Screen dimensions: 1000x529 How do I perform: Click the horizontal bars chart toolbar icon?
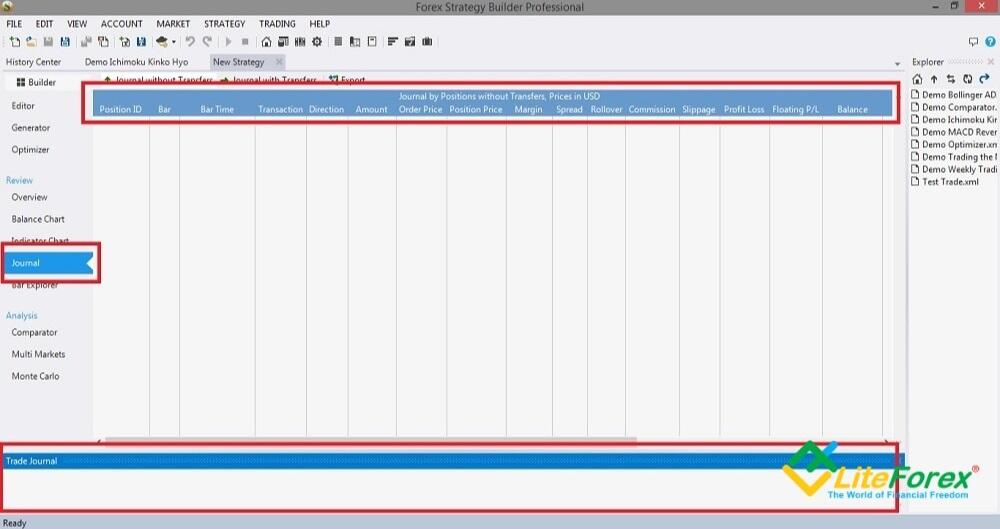point(393,42)
